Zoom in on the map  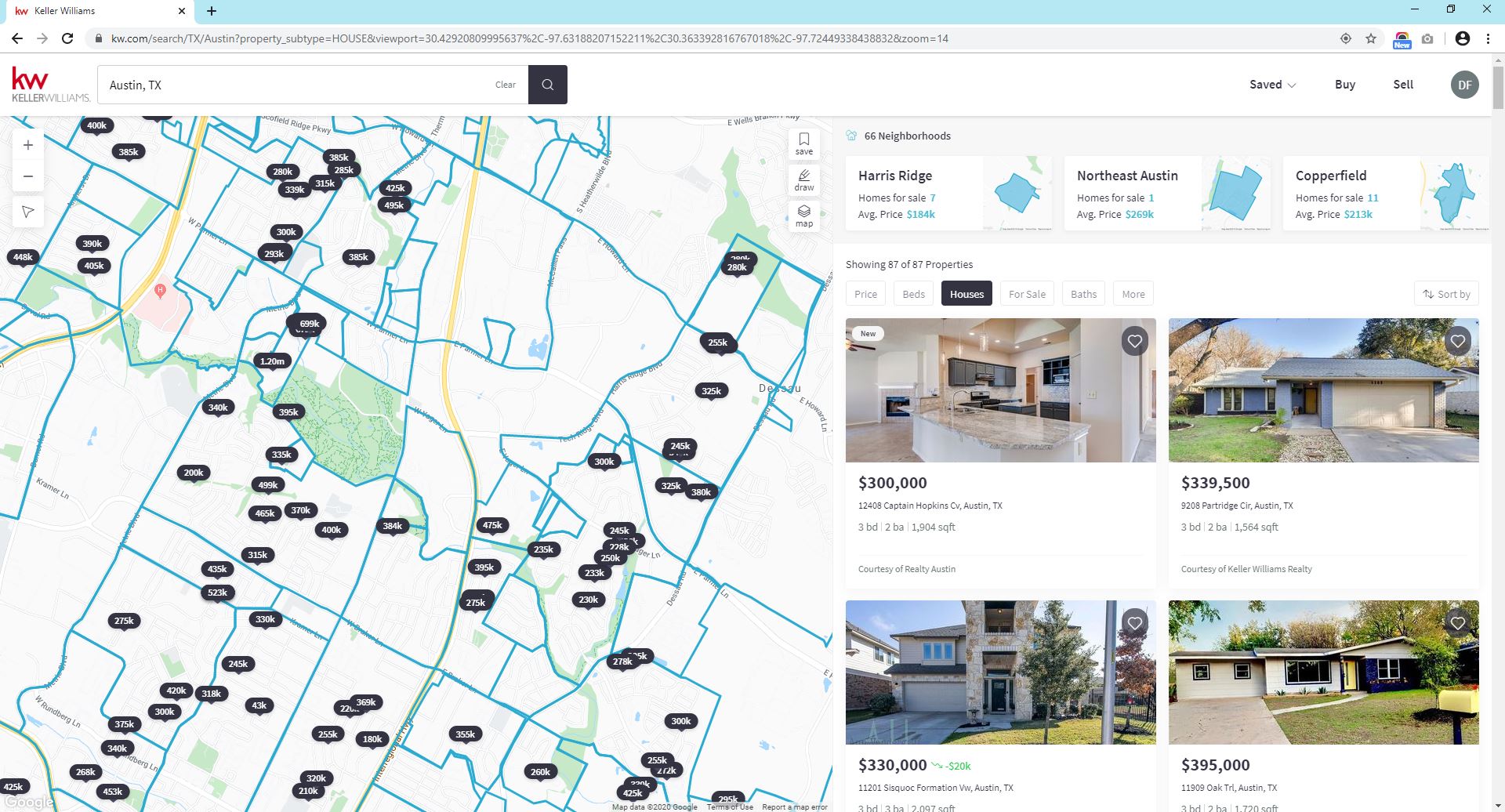pyautogui.click(x=28, y=145)
